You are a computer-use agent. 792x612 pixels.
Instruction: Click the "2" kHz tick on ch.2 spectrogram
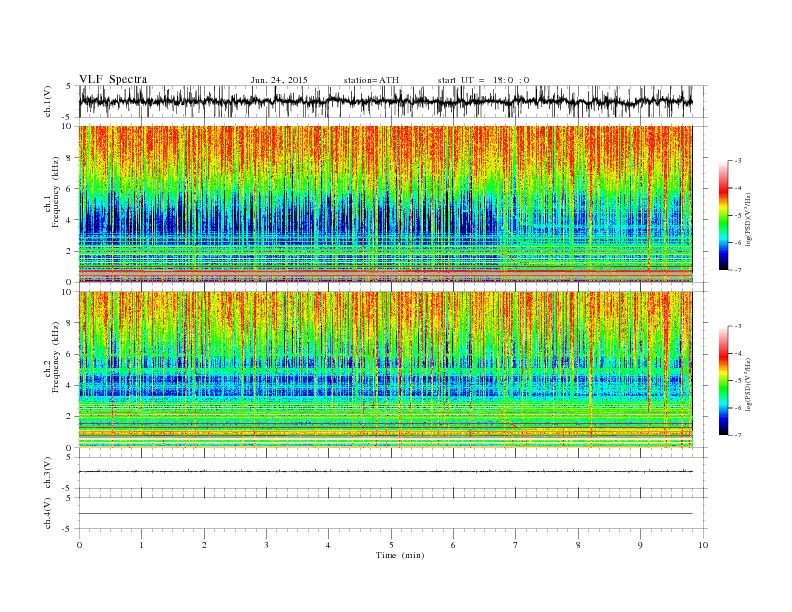coord(70,417)
